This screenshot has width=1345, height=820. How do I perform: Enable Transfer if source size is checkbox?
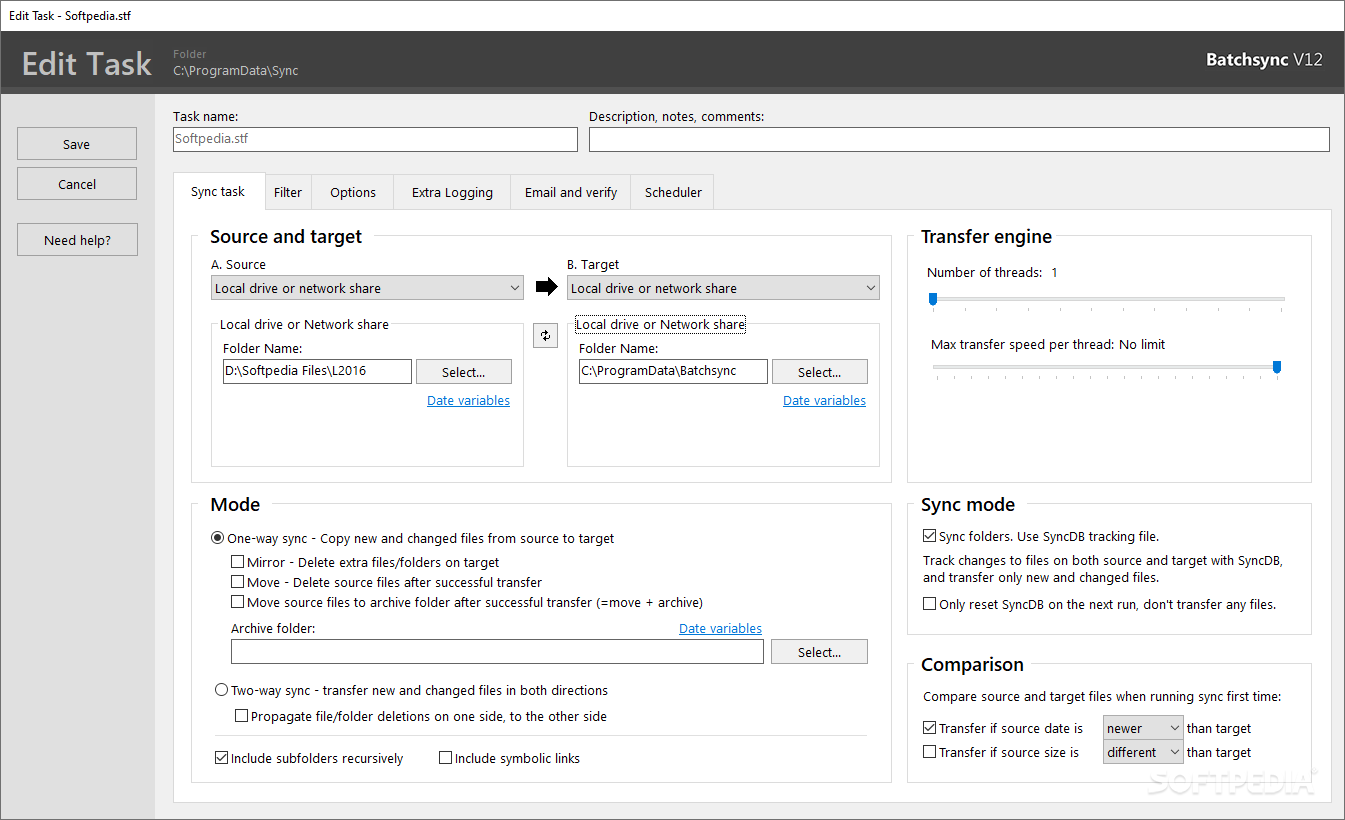[x=930, y=752]
